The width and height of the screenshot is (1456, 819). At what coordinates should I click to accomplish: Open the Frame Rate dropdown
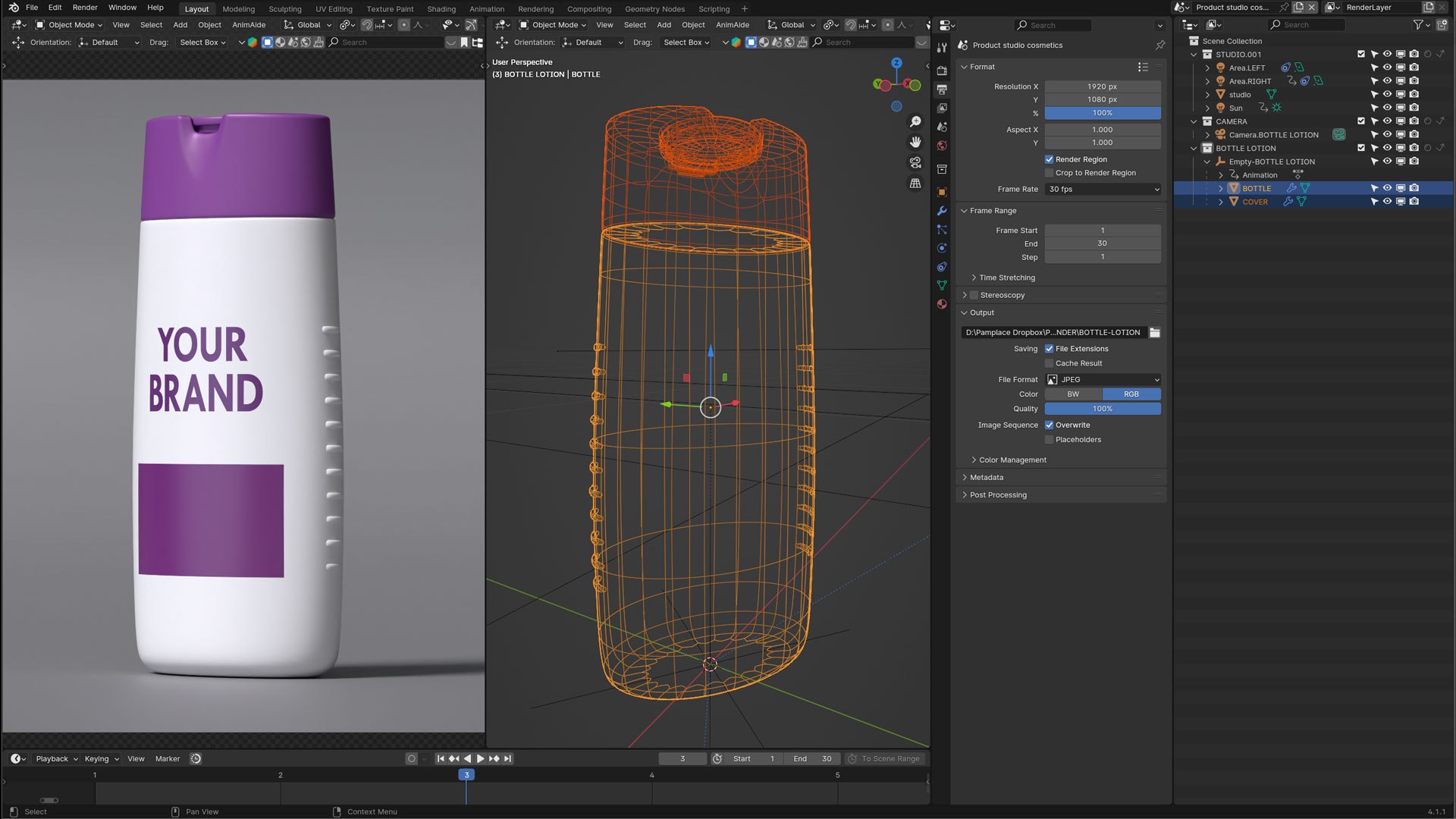[x=1103, y=190]
